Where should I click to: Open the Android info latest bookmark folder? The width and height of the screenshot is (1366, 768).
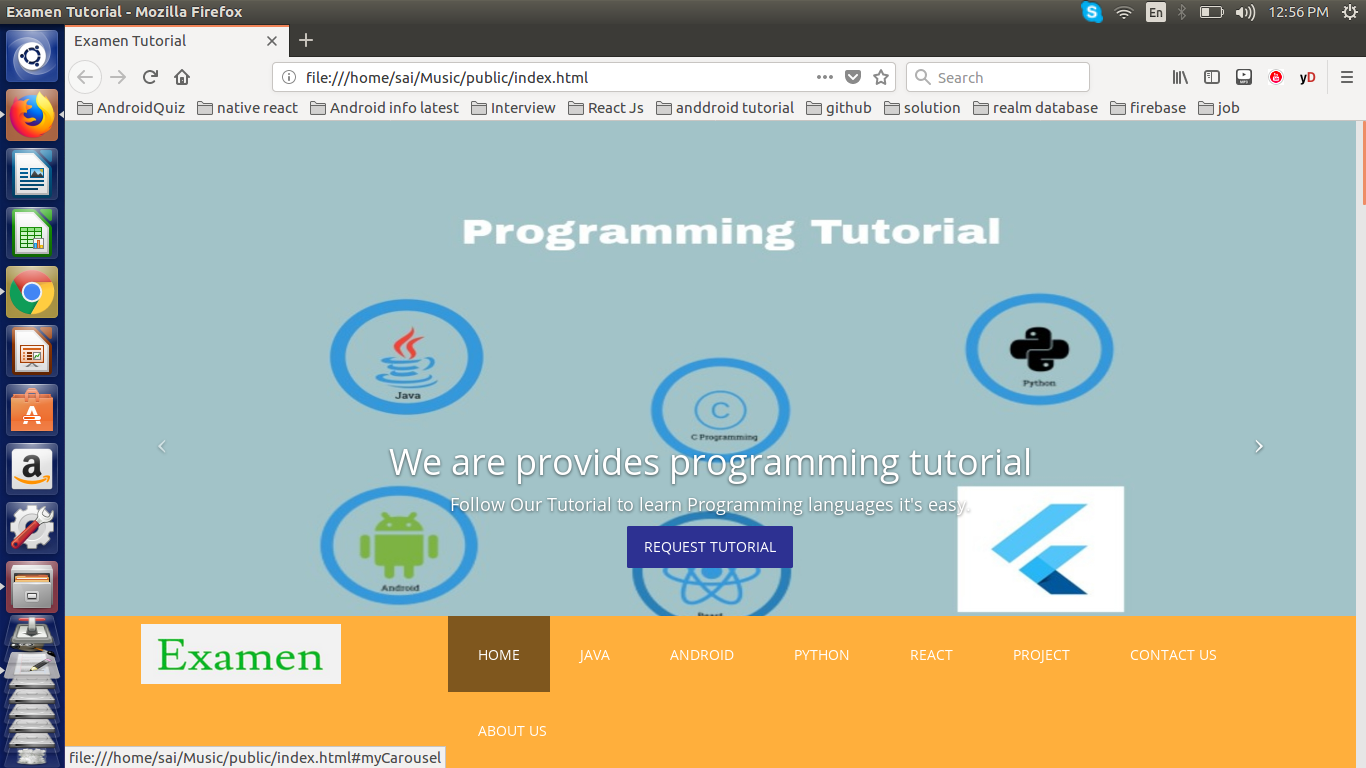[x=384, y=107]
